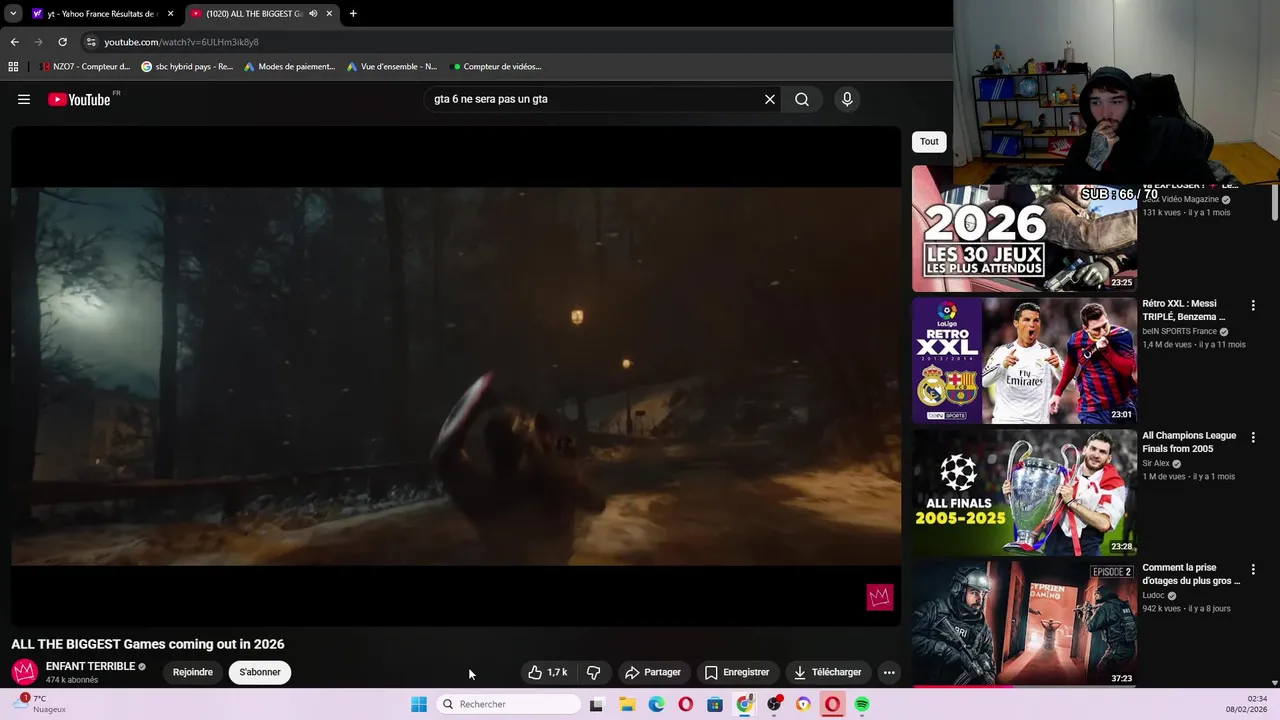The image size is (1280, 720).
Task: Open the All Champions League Finals title
Action: (1189, 442)
